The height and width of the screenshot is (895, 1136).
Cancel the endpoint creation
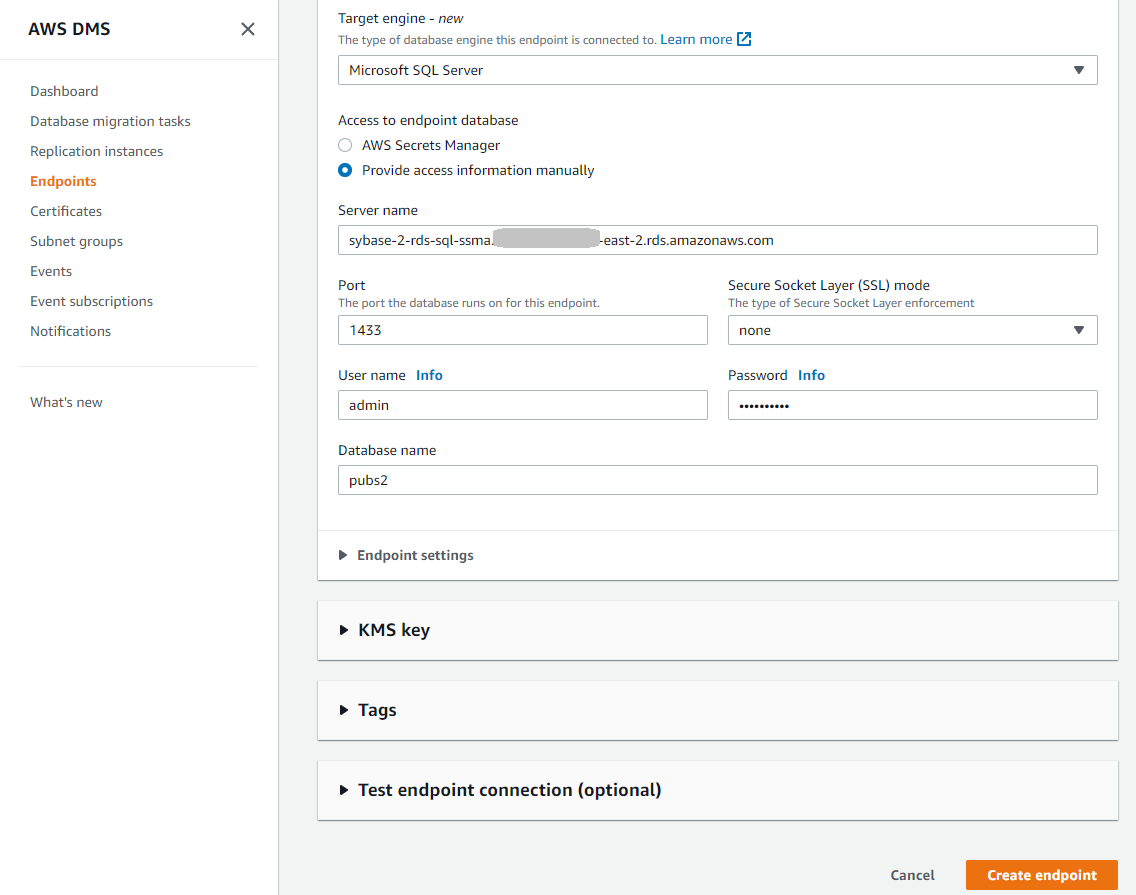(912, 875)
